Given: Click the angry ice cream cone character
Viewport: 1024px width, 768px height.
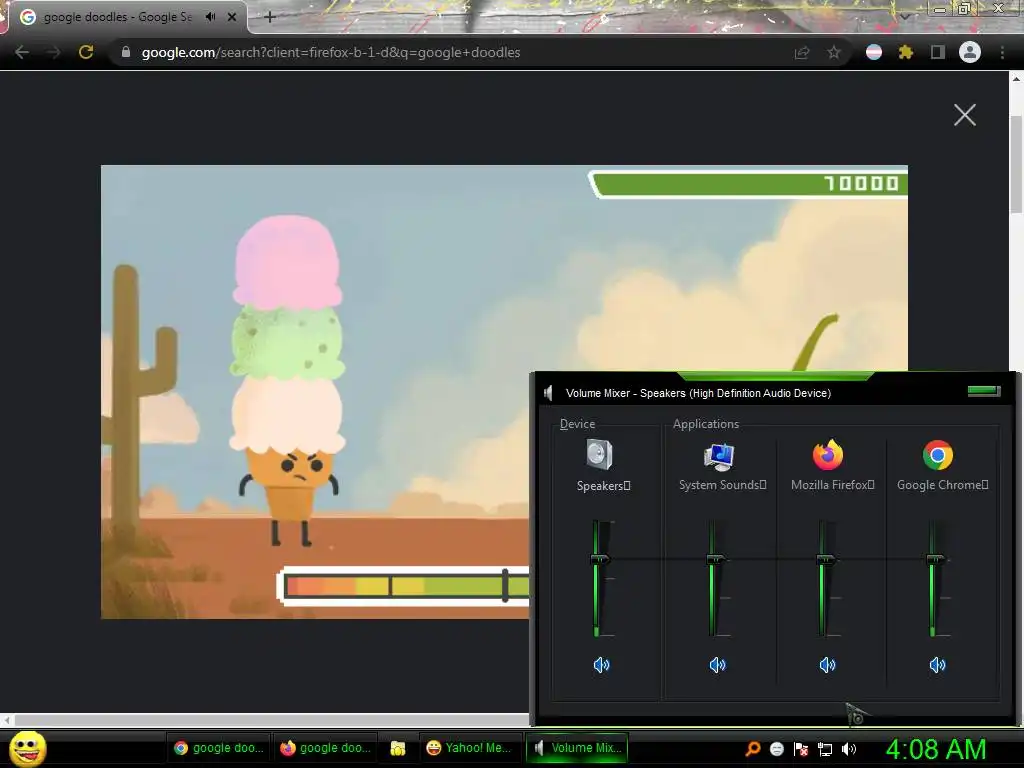Looking at the screenshot, I should click(287, 380).
